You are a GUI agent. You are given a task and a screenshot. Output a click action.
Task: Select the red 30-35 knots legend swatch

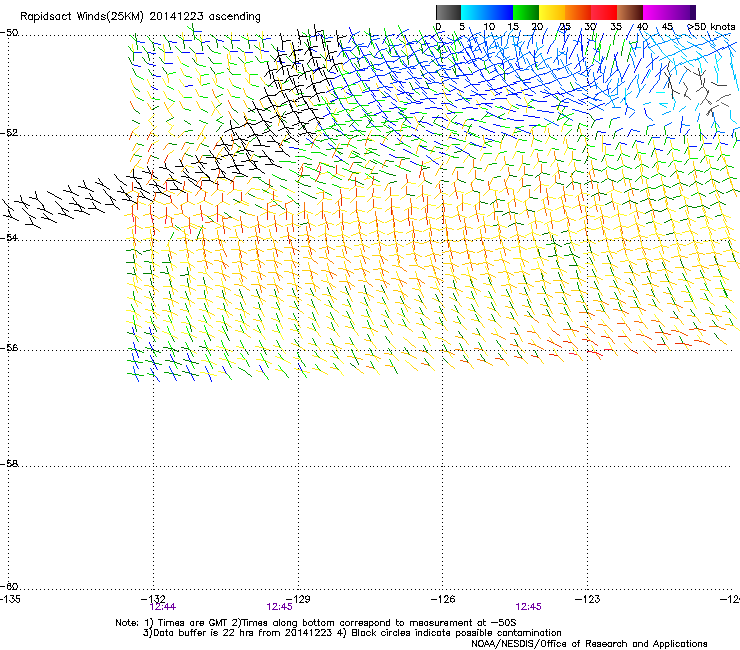[604, 12]
